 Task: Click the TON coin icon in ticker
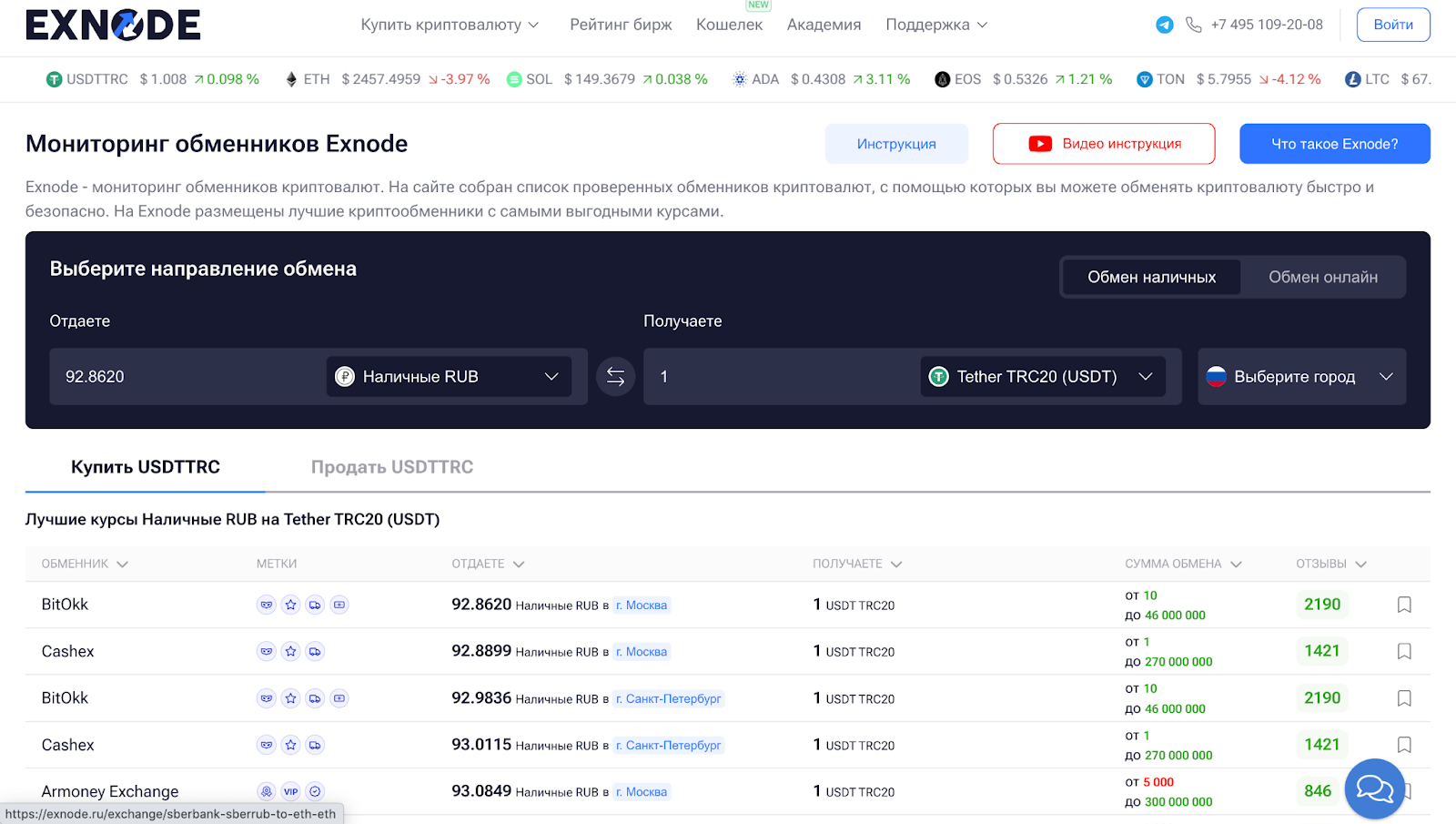click(1145, 79)
